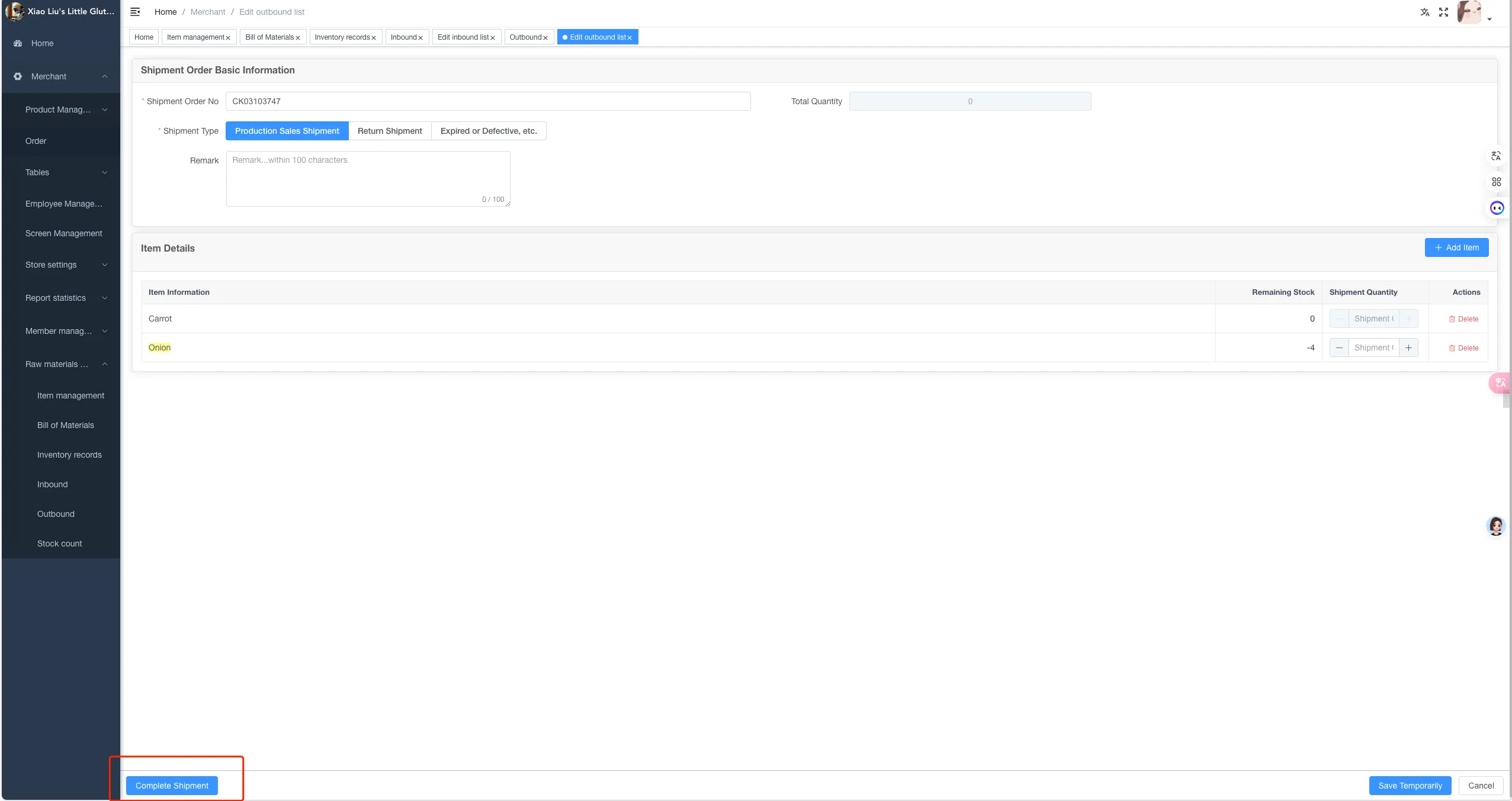Close the Bill of Materials tab
The image size is (1512, 801).
(x=298, y=38)
